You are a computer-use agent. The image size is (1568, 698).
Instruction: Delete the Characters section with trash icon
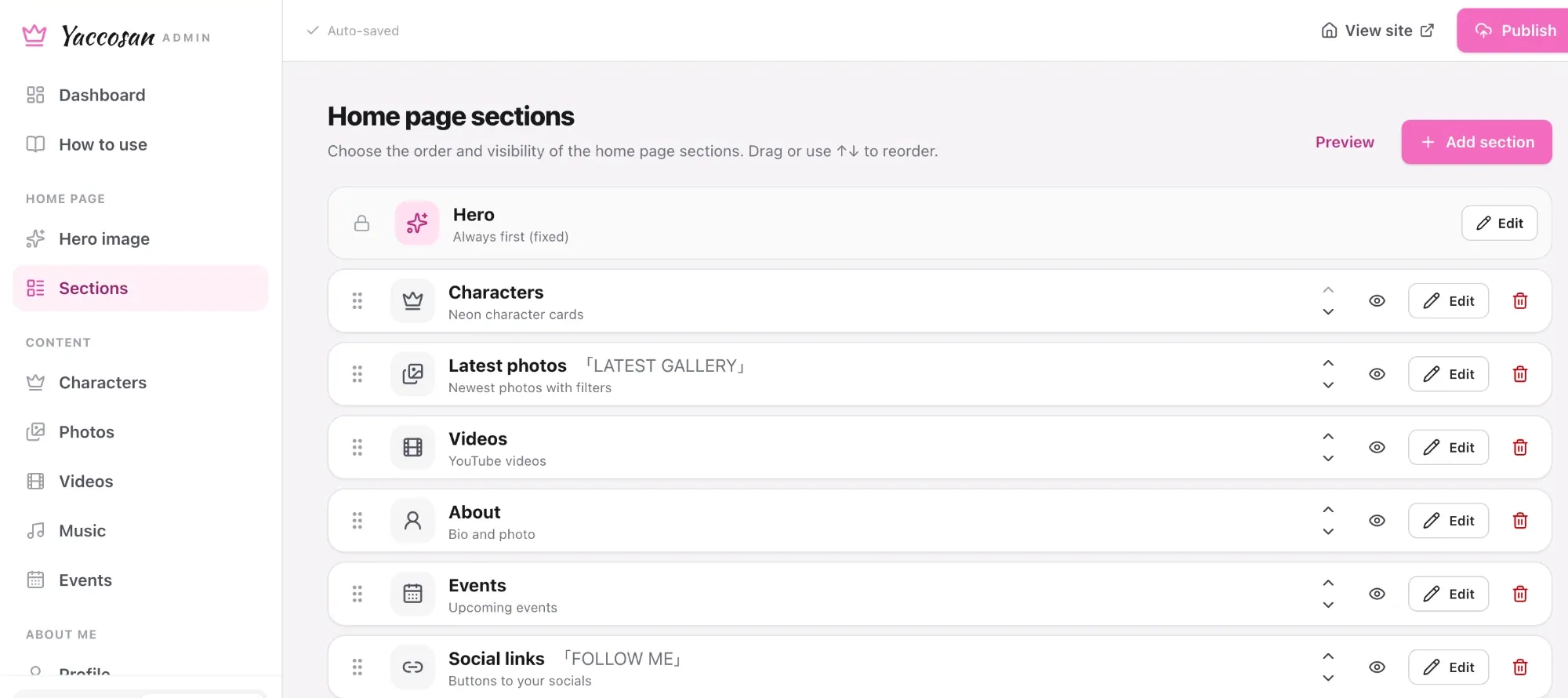1519,301
